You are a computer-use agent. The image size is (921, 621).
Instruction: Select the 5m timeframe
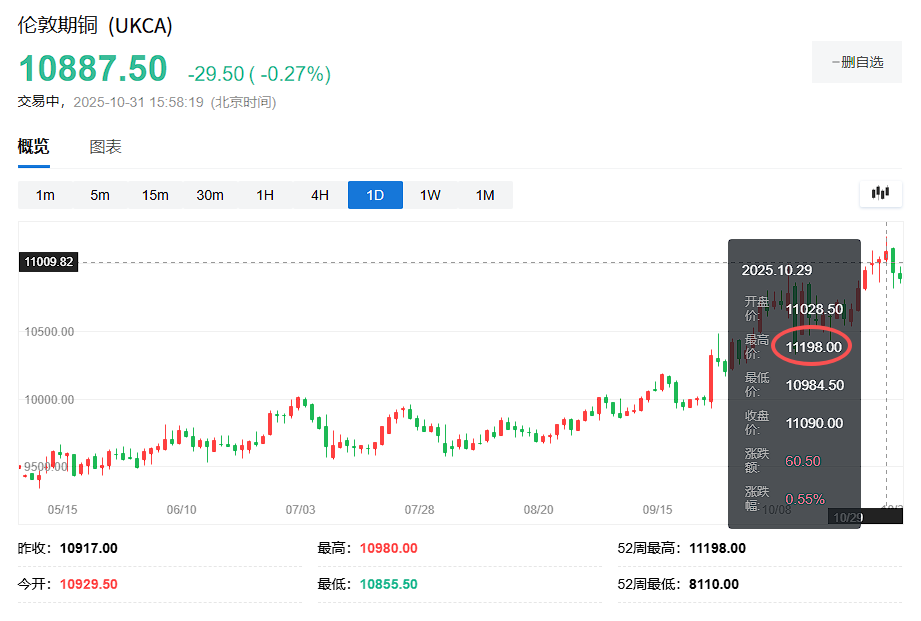[100, 195]
